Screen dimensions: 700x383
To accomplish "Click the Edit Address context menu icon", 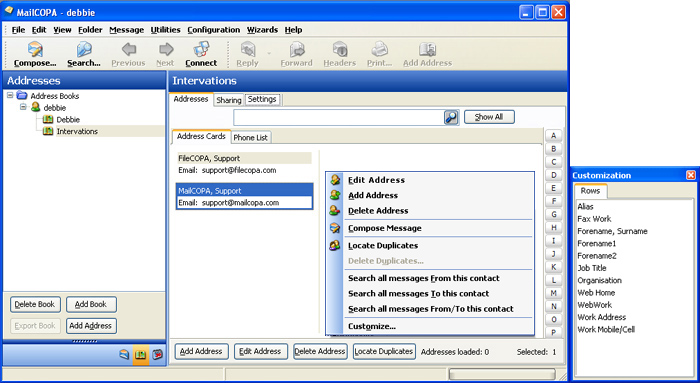I will coord(335,180).
